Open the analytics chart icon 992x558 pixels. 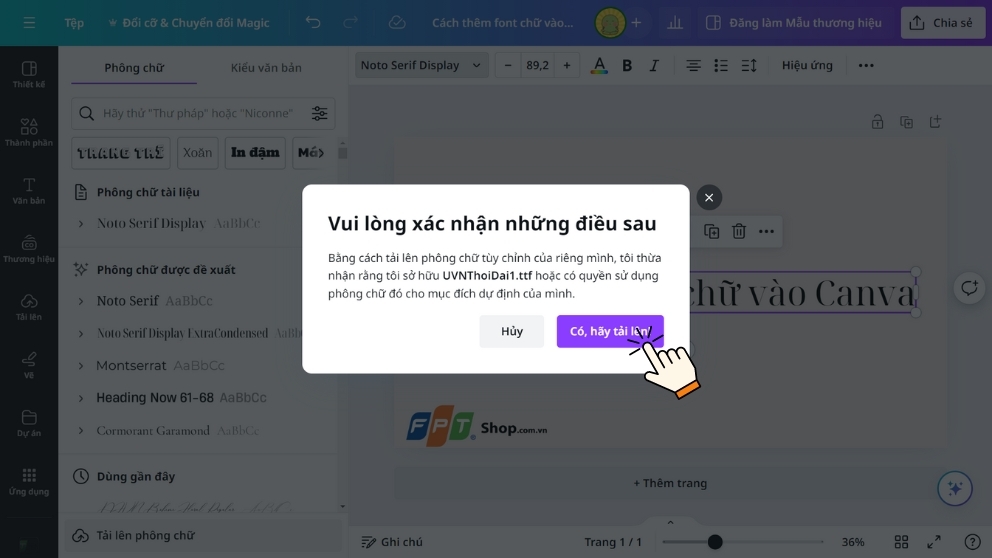(x=675, y=23)
